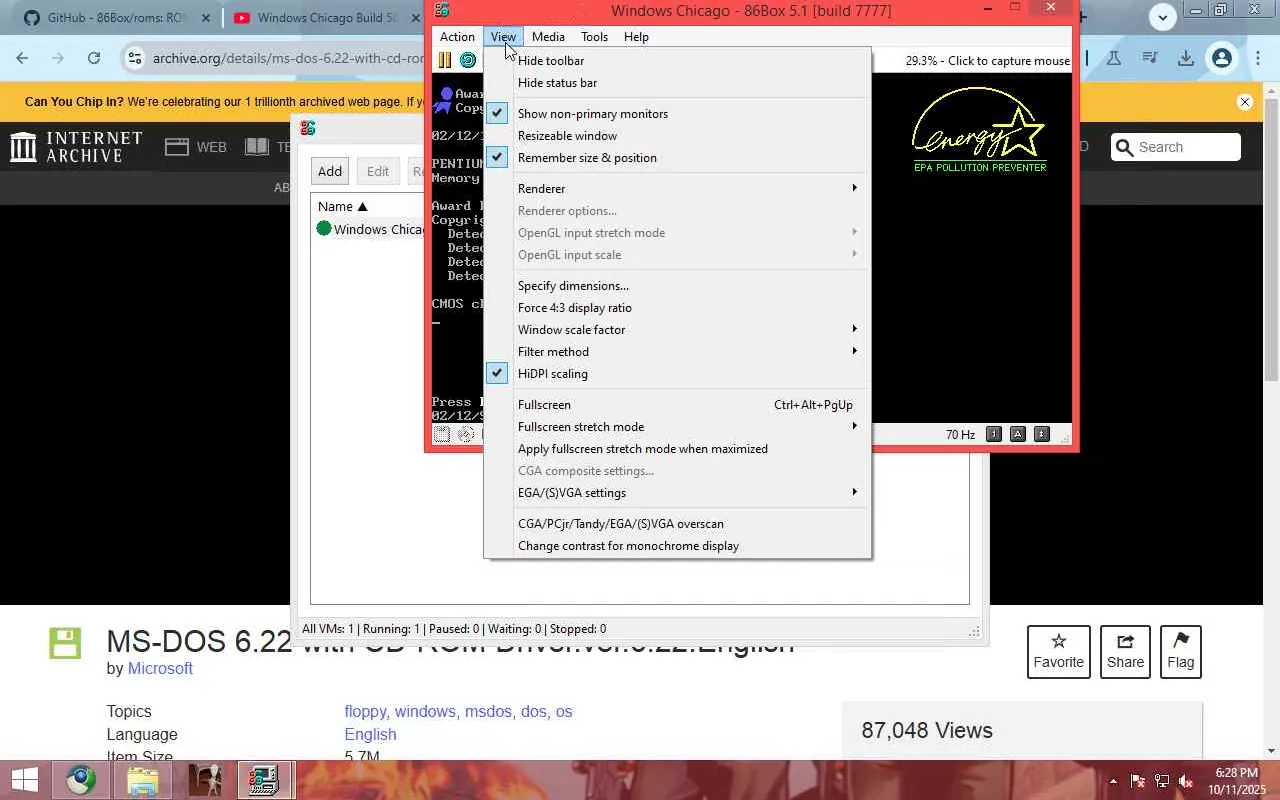The height and width of the screenshot is (800, 1280).
Task: Select Fullscreen from the View menu
Action: [678, 405]
